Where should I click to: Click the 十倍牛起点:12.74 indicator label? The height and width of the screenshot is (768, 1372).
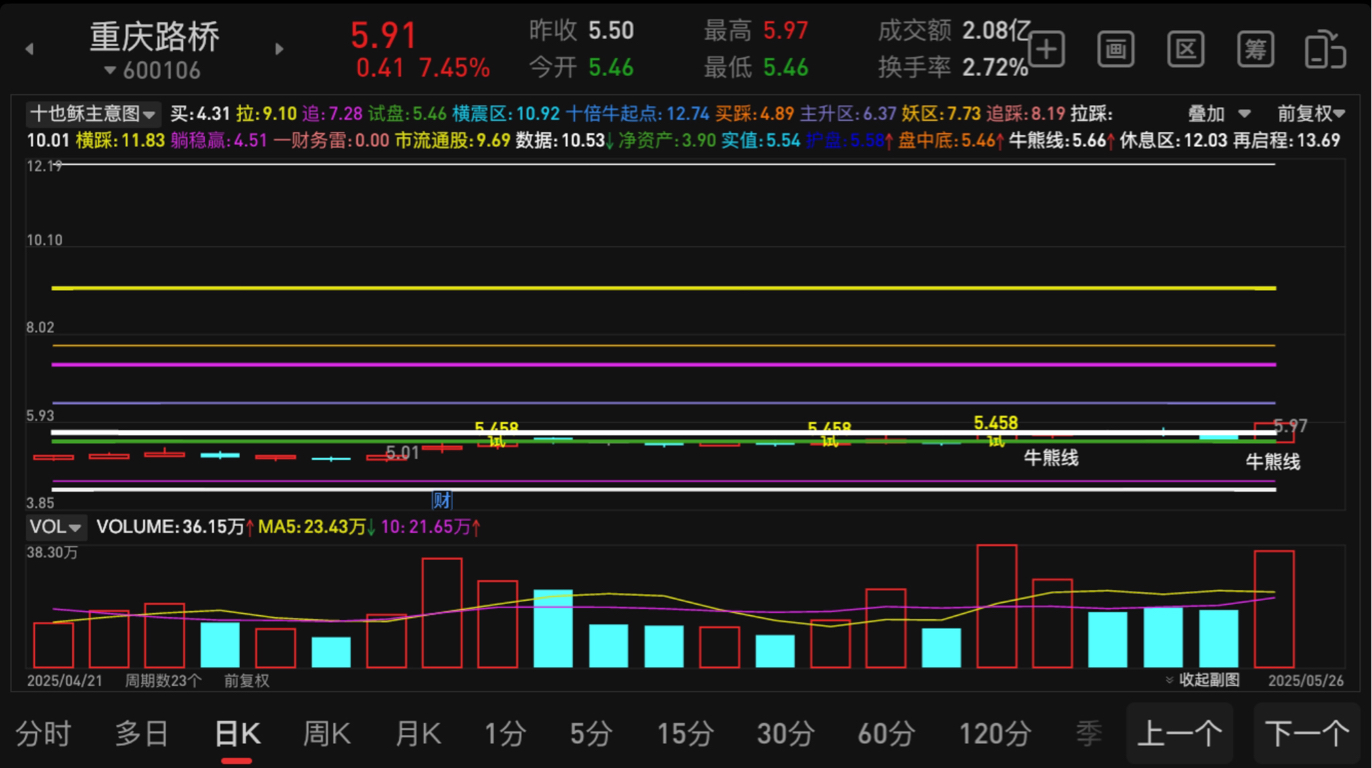click(x=637, y=114)
